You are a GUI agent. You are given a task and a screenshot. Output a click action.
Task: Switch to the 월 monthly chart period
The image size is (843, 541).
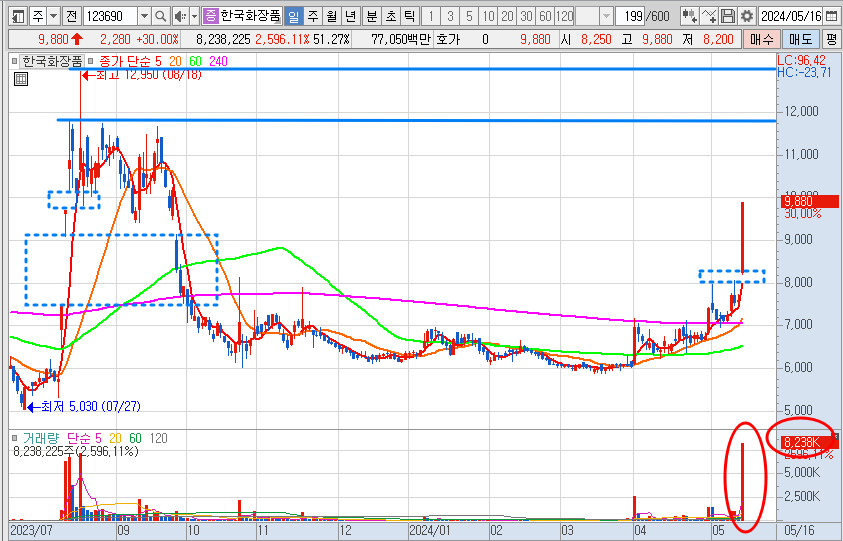click(x=332, y=16)
